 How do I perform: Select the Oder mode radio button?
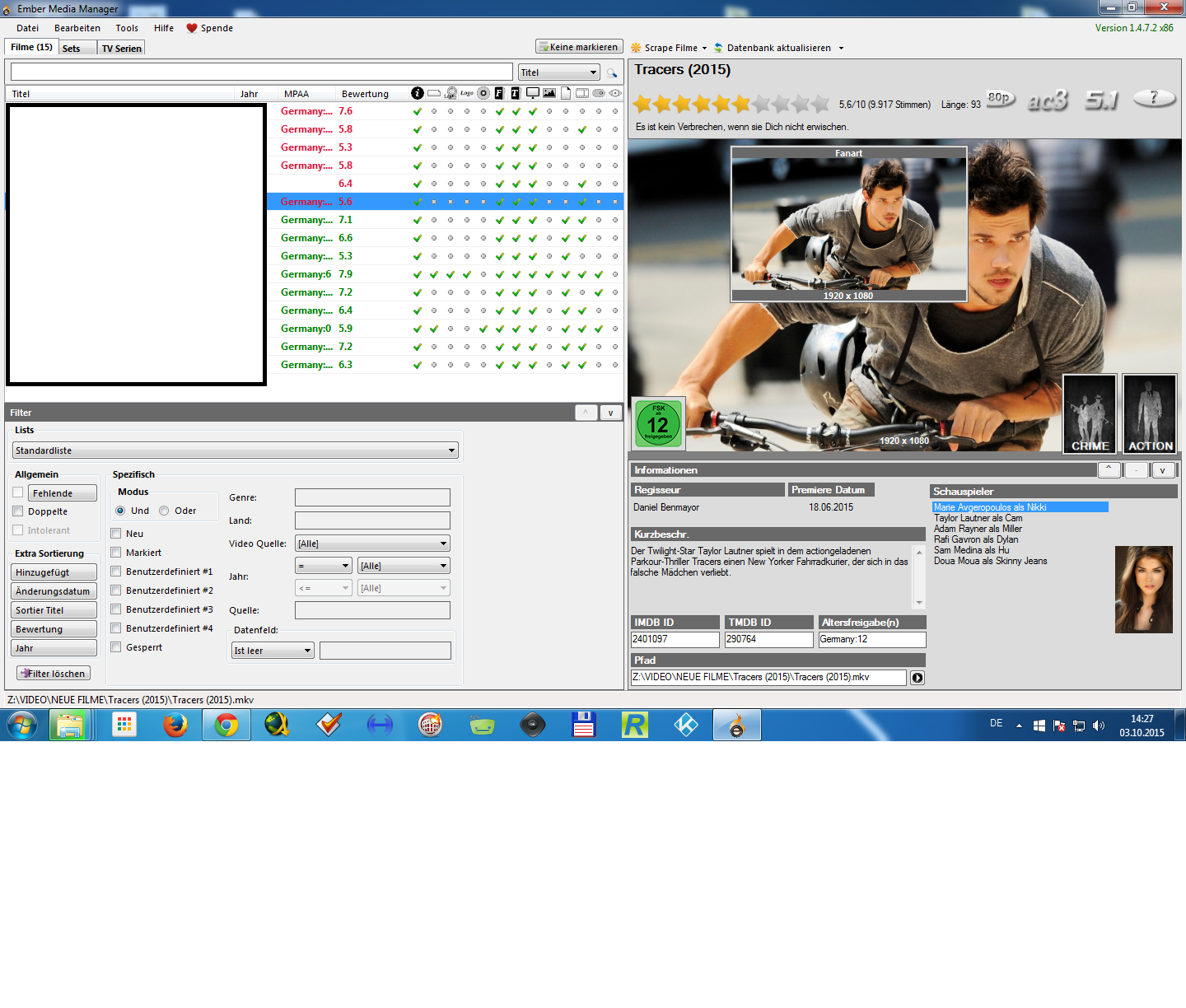164,511
